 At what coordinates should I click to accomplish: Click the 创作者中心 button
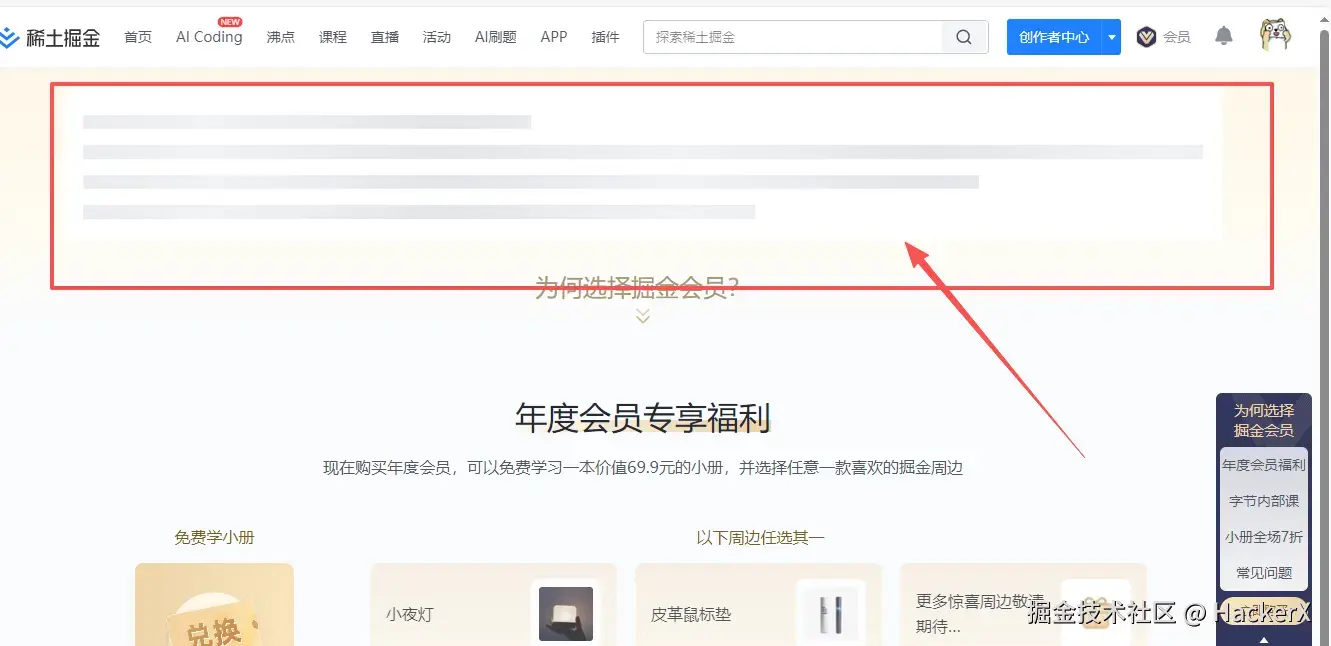point(1055,36)
